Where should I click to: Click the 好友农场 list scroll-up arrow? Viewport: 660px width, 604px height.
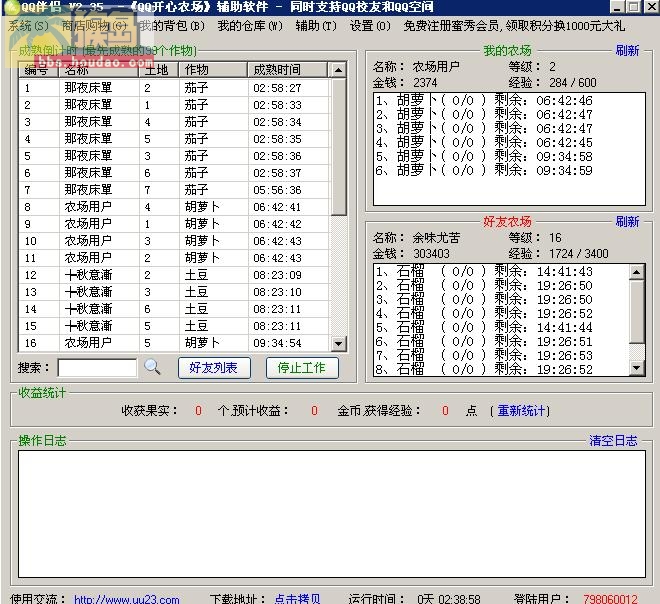(636, 272)
